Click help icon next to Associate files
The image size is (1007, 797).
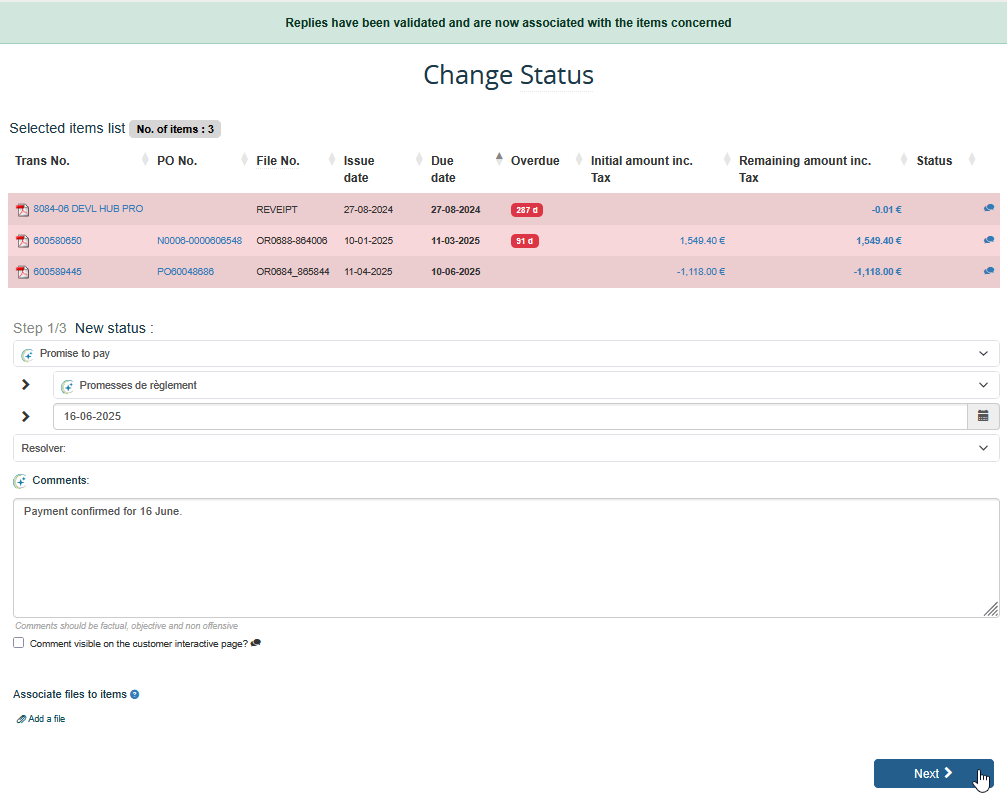pos(135,694)
